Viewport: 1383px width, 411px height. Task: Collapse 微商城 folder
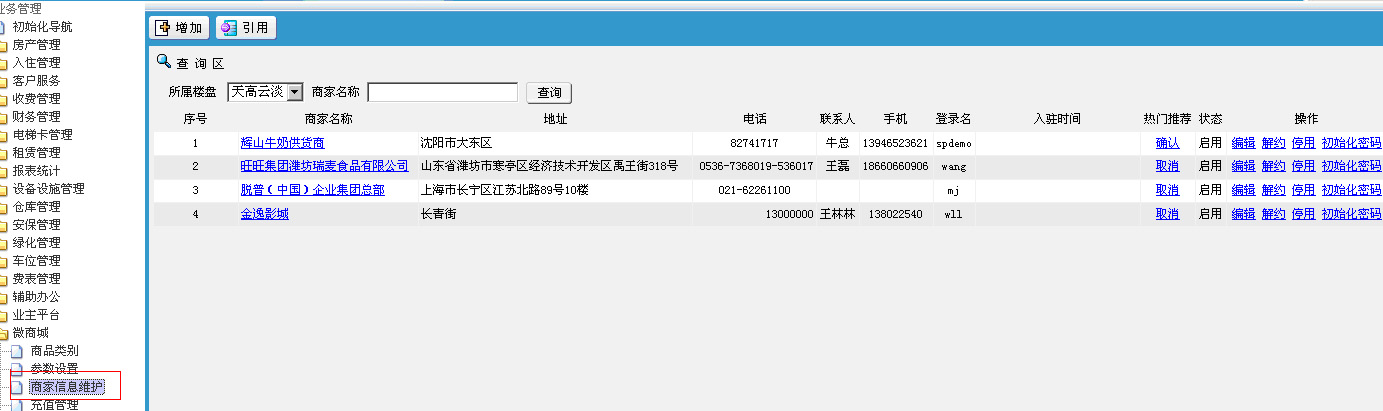[30, 333]
